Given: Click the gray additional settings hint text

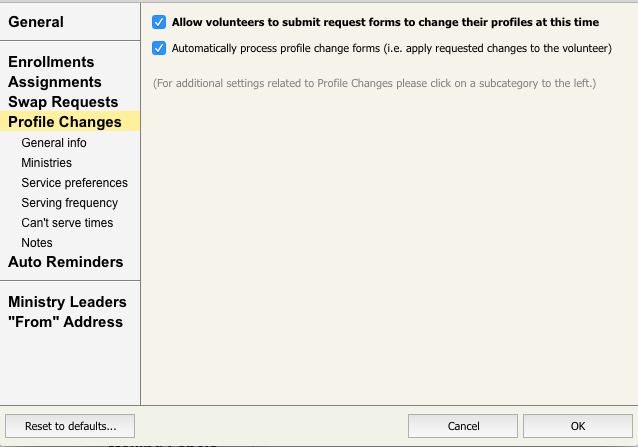Looking at the screenshot, I should [374, 83].
